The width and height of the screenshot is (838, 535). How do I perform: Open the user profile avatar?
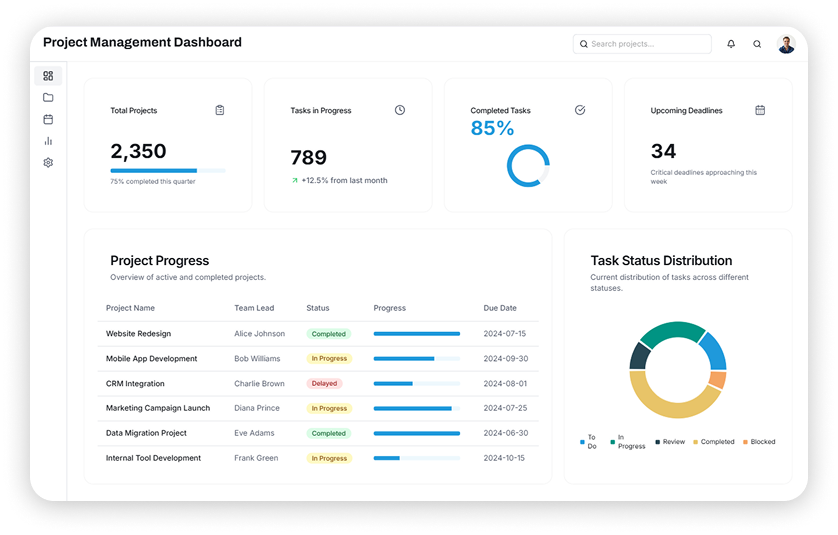point(787,44)
